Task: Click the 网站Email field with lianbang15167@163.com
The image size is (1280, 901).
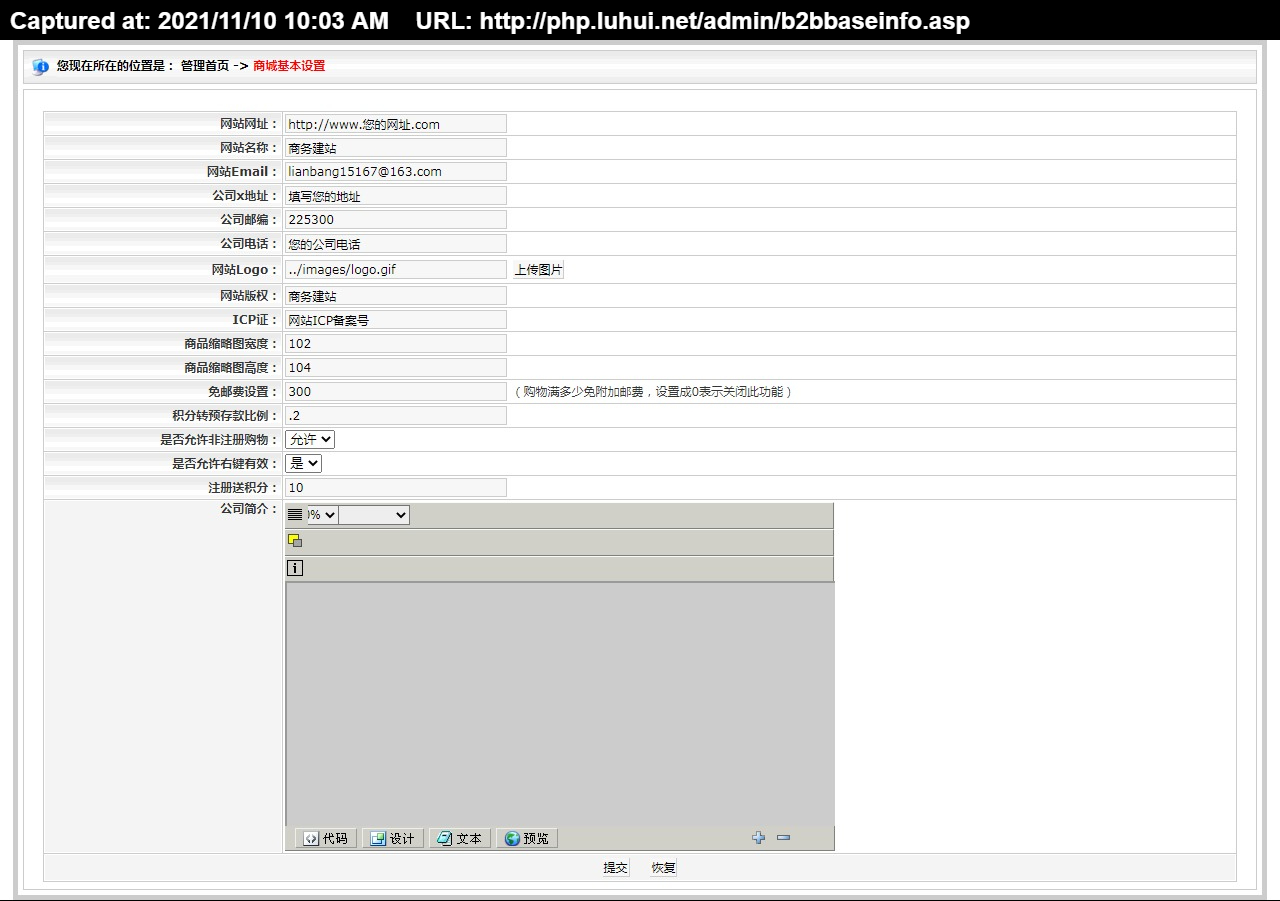Action: point(396,172)
